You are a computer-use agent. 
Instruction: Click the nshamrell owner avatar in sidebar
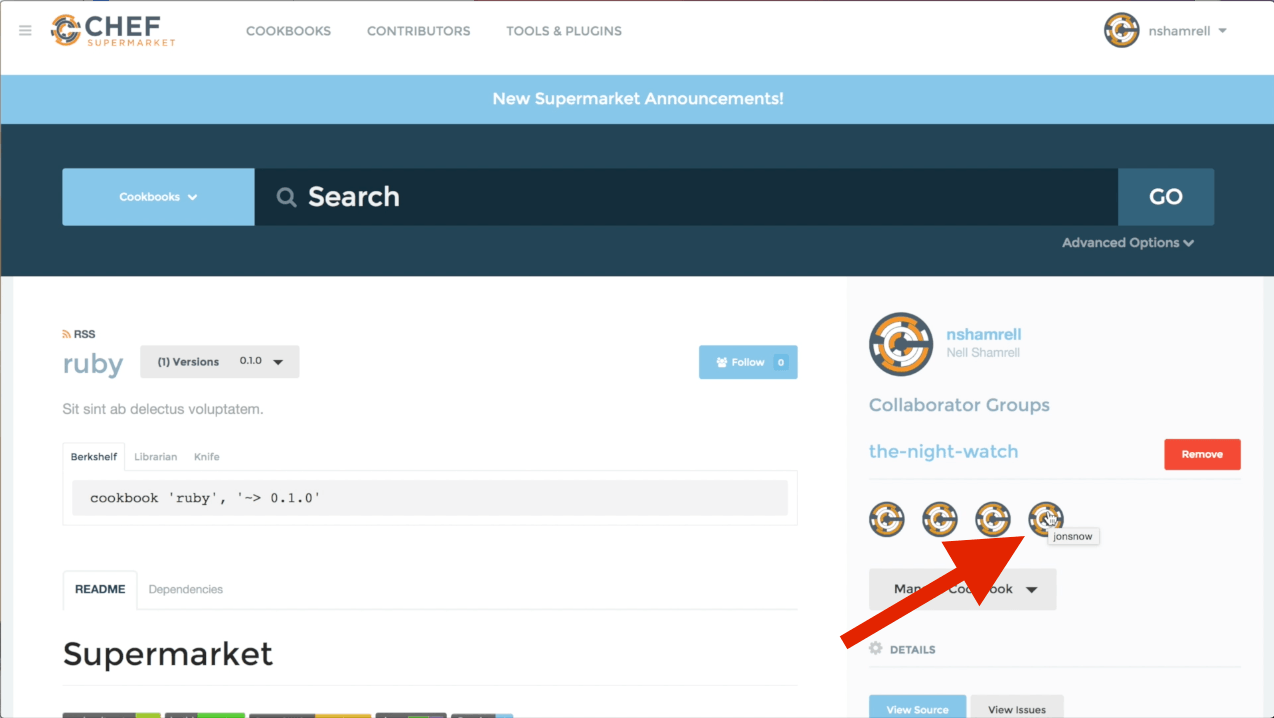[x=901, y=344]
